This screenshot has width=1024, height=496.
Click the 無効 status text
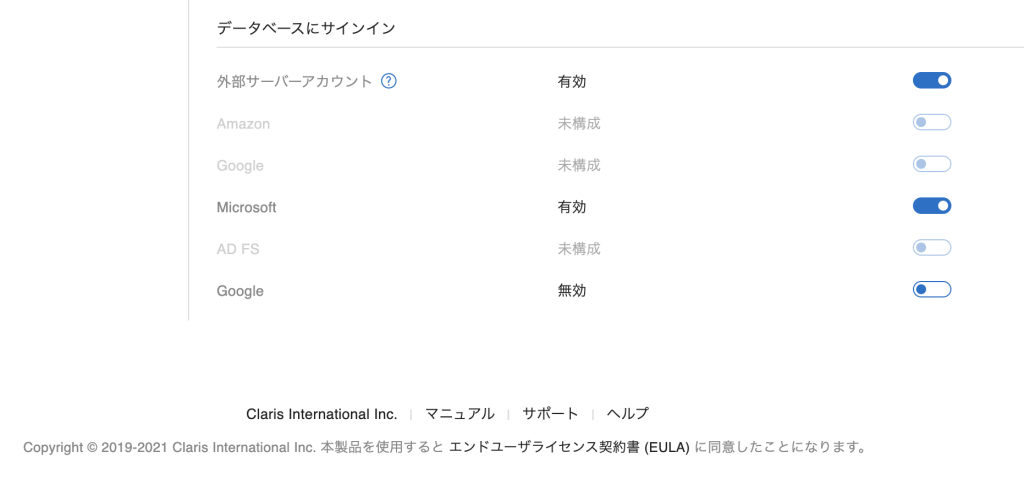[x=571, y=290]
